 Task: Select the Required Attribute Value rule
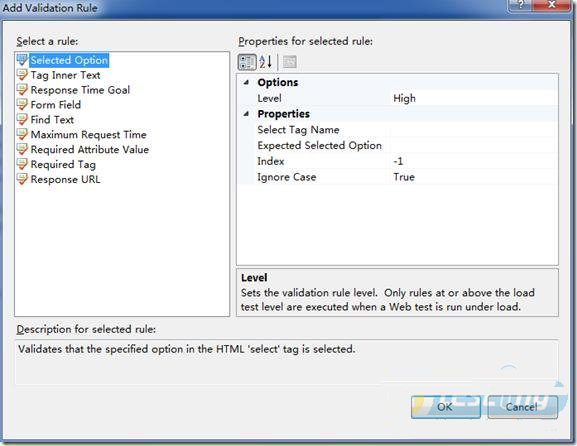(90, 149)
